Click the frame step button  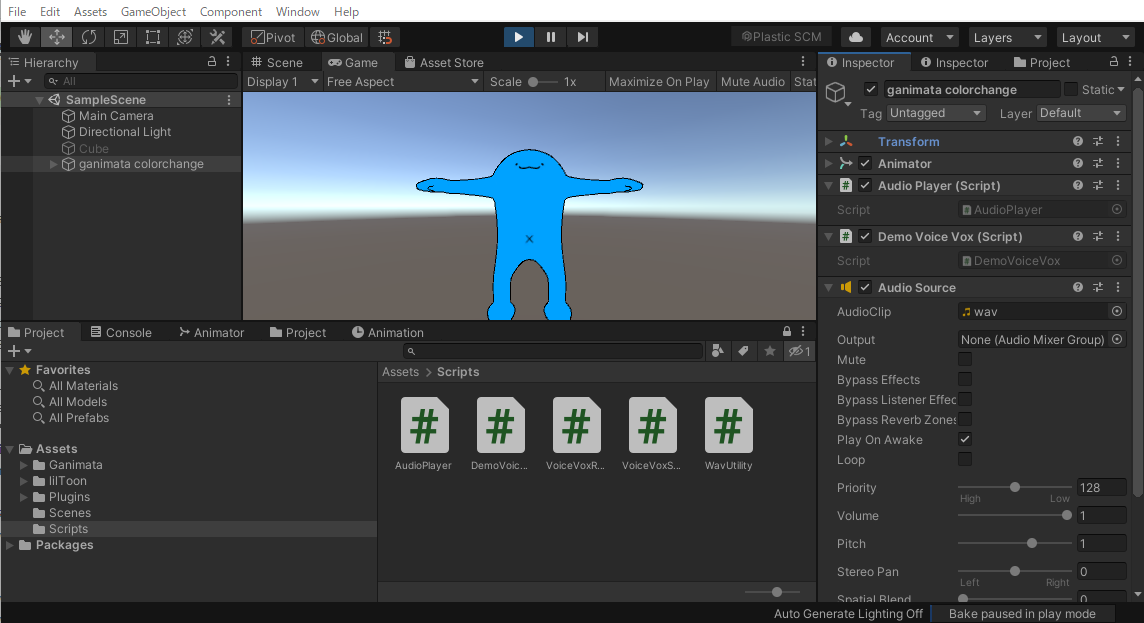click(582, 37)
